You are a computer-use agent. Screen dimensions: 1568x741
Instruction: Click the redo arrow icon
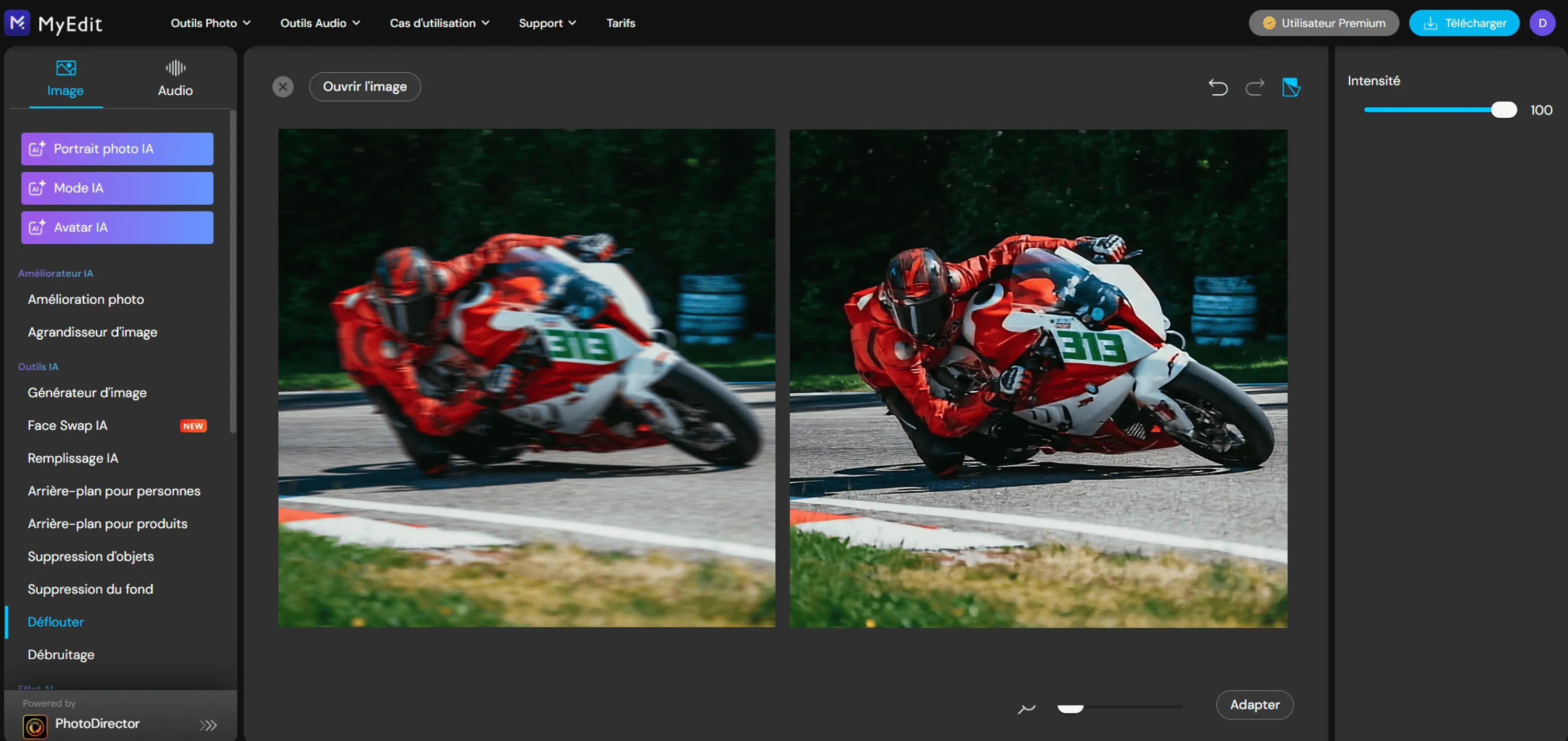(1255, 87)
